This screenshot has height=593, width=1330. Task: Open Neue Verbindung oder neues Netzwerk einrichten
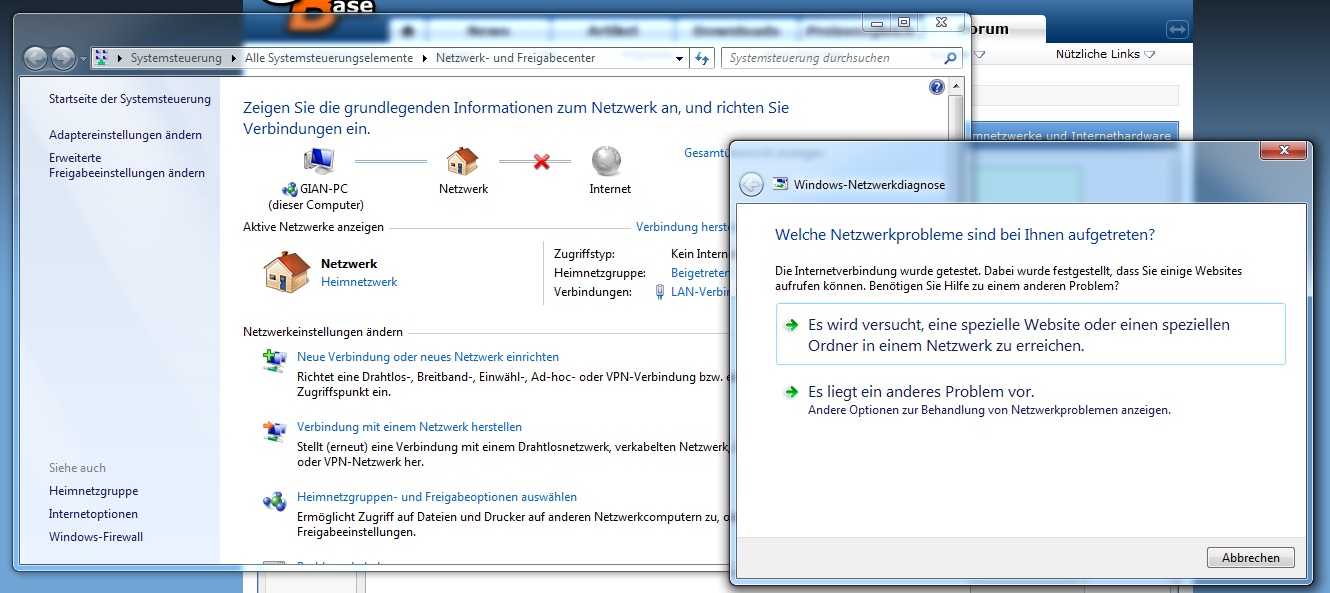click(428, 357)
